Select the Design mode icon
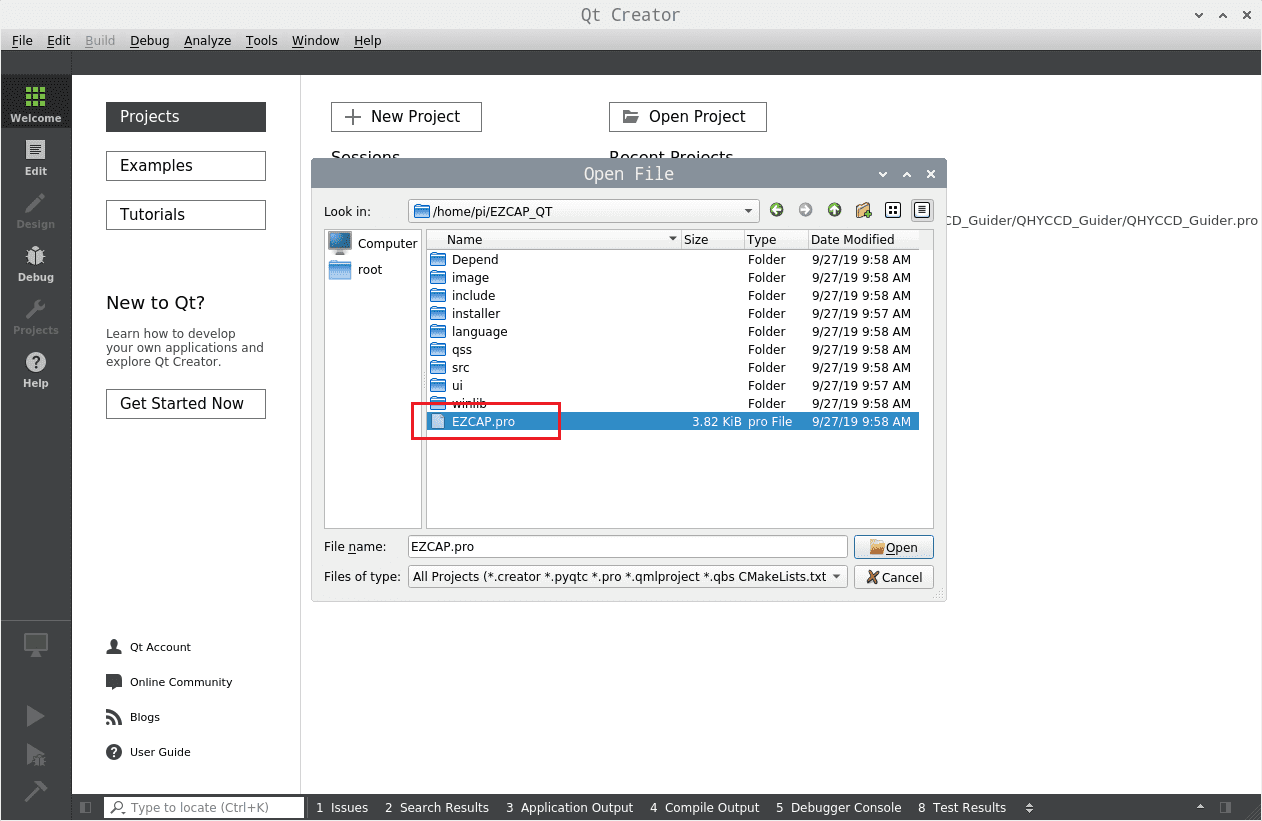Screen dimensions: 1262x821 pyautogui.click(x=36, y=210)
